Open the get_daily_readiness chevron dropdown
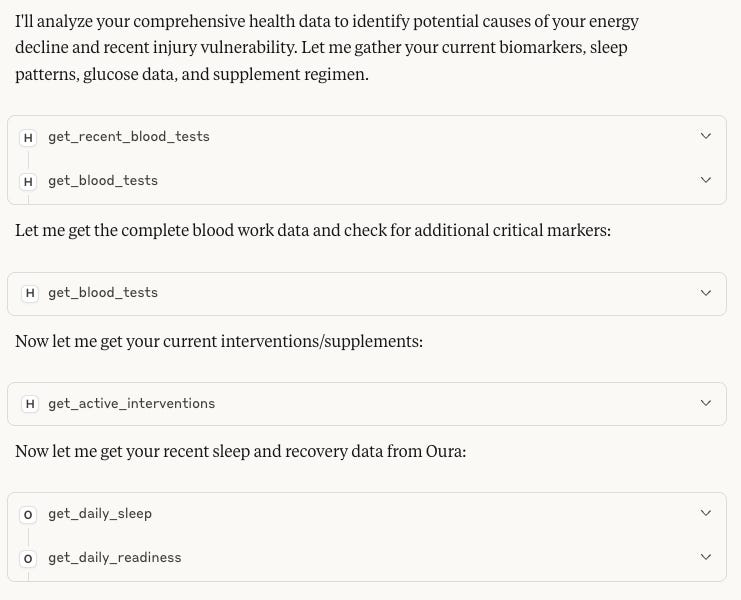 tap(706, 557)
